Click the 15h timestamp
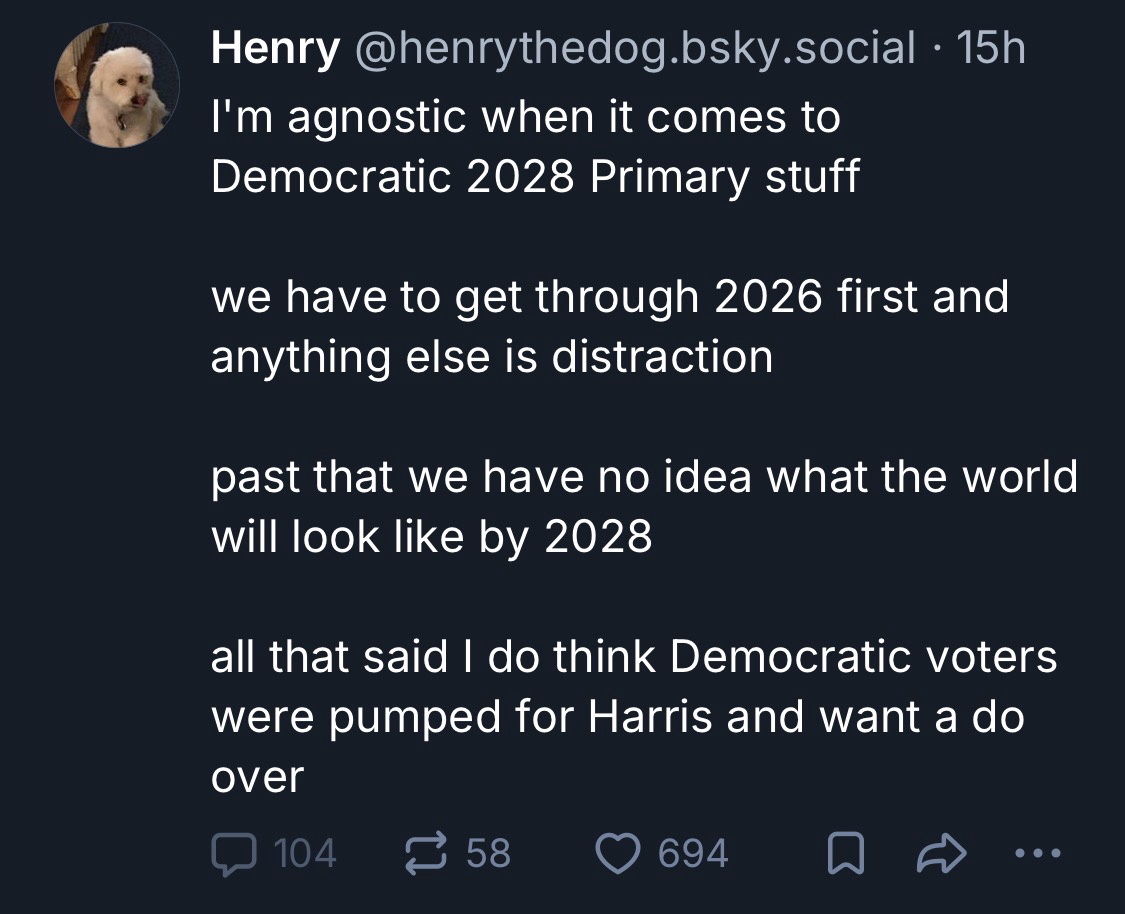The height and width of the screenshot is (914, 1125). coord(991,48)
